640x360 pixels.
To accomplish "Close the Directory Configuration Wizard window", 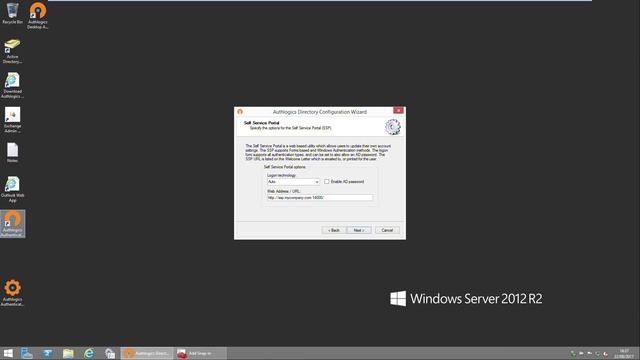I will click(x=398, y=110).
